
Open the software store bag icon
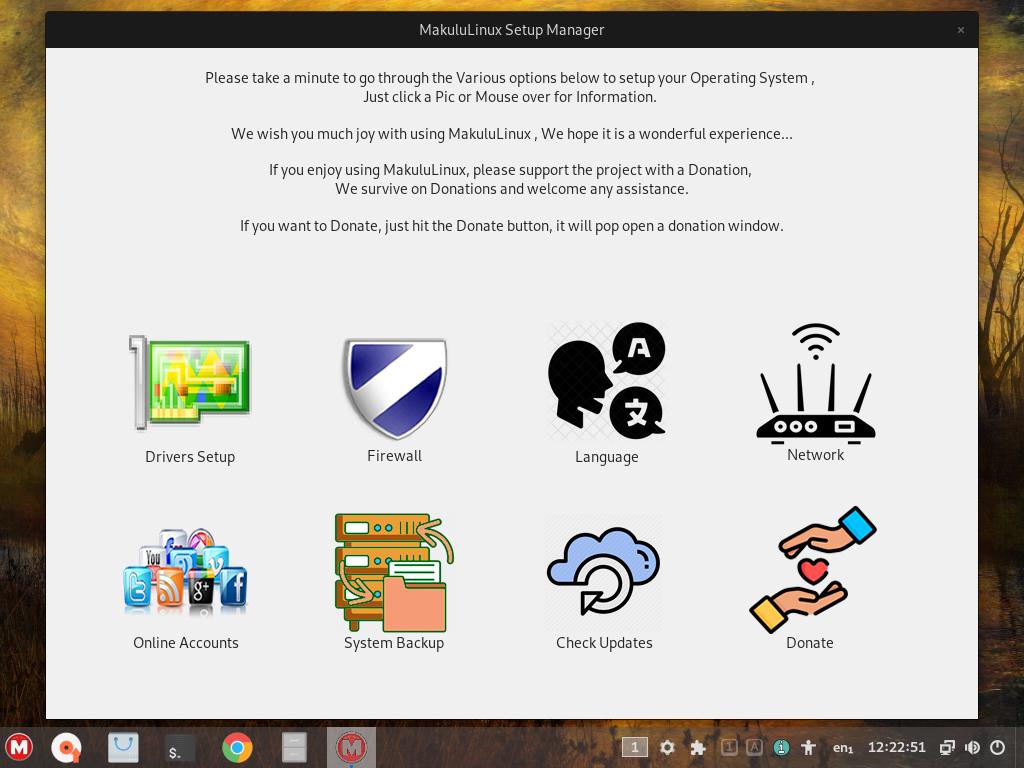[x=123, y=748]
